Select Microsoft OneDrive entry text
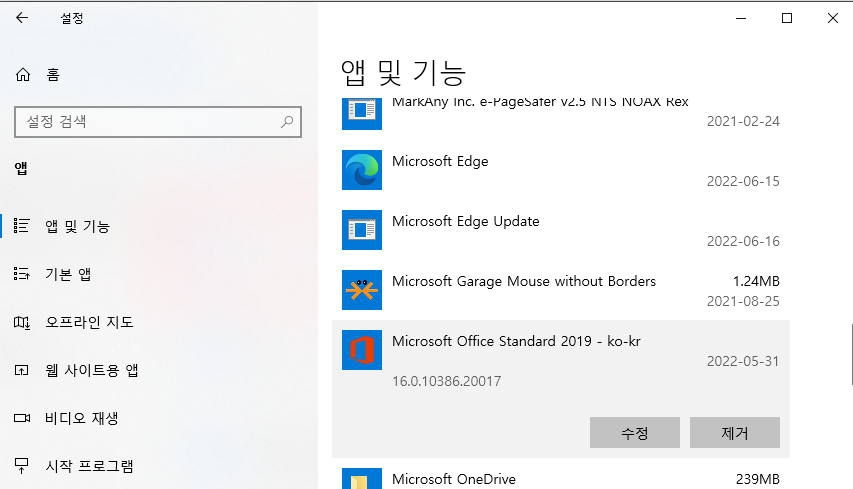This screenshot has width=853, height=489. tap(454, 479)
